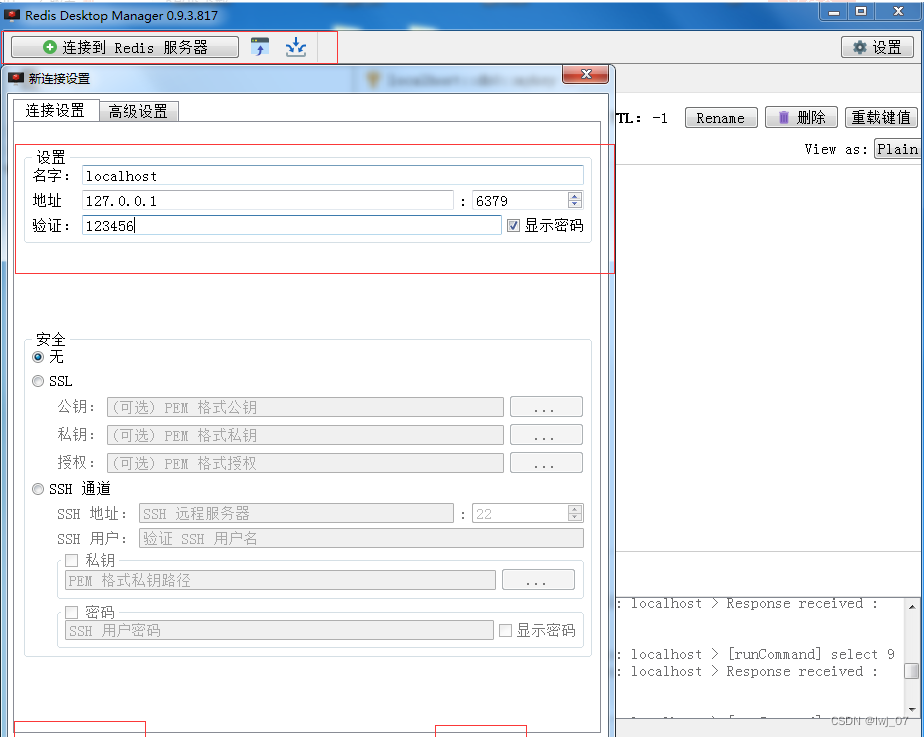Click the PEM public key path field
Viewport: 924px width, 737px height.
(x=305, y=407)
